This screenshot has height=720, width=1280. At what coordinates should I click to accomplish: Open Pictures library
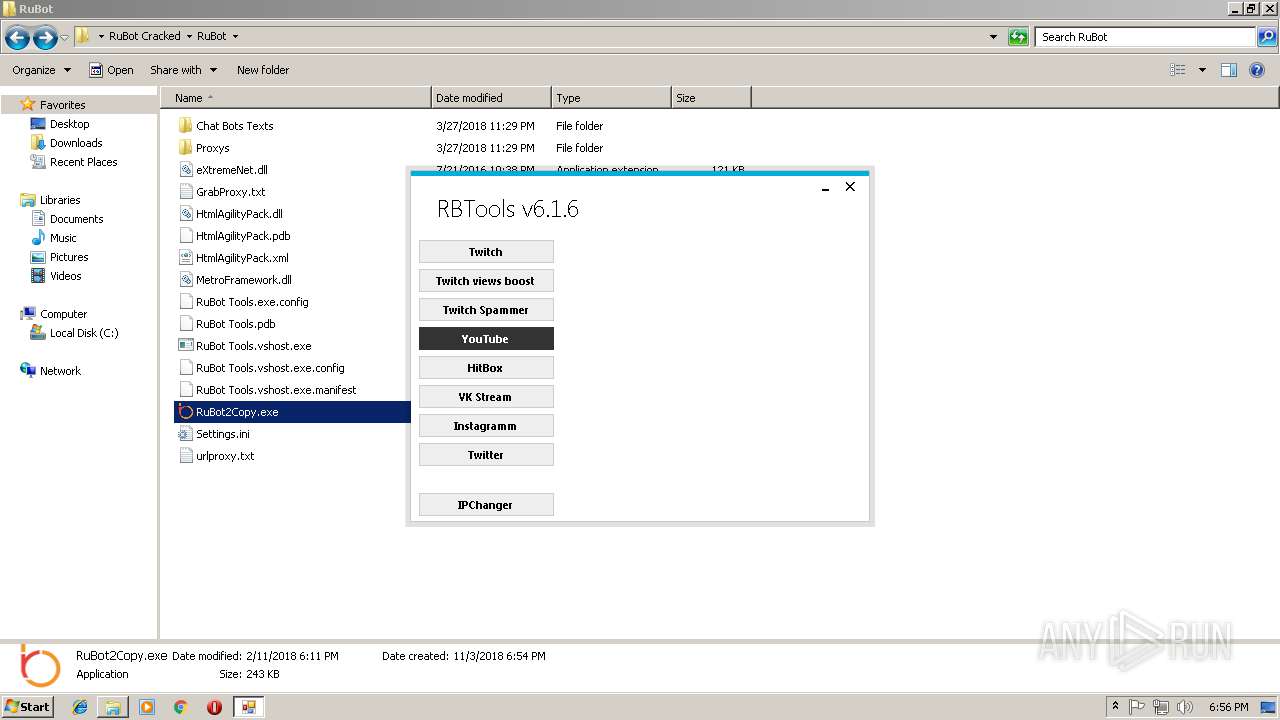coord(69,257)
